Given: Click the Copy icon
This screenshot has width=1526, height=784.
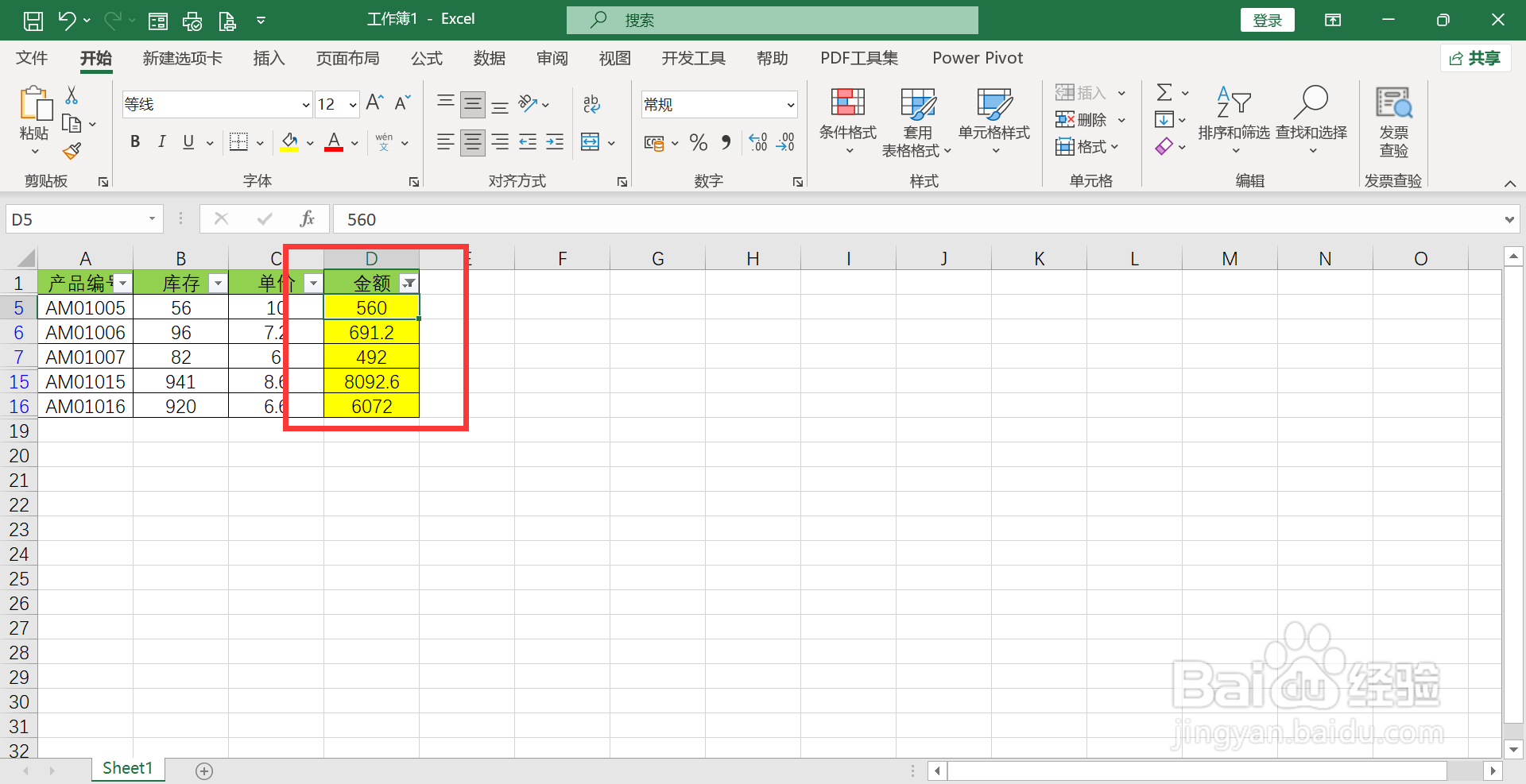Looking at the screenshot, I should 72,124.
